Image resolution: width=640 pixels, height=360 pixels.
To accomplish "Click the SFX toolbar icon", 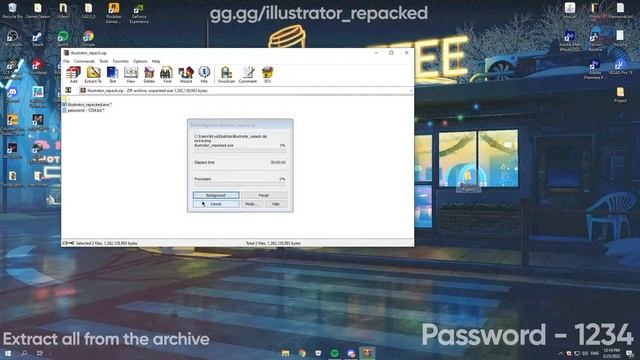I will pos(267,75).
